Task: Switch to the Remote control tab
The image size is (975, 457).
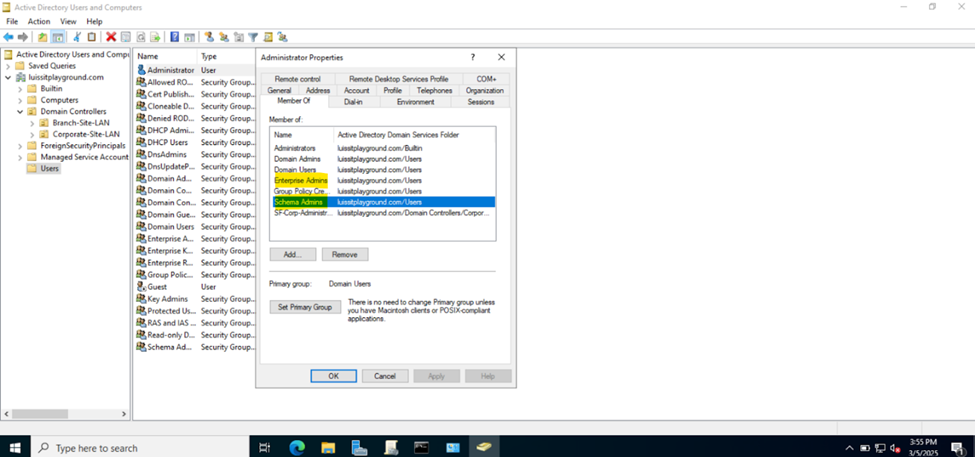Action: [298, 79]
